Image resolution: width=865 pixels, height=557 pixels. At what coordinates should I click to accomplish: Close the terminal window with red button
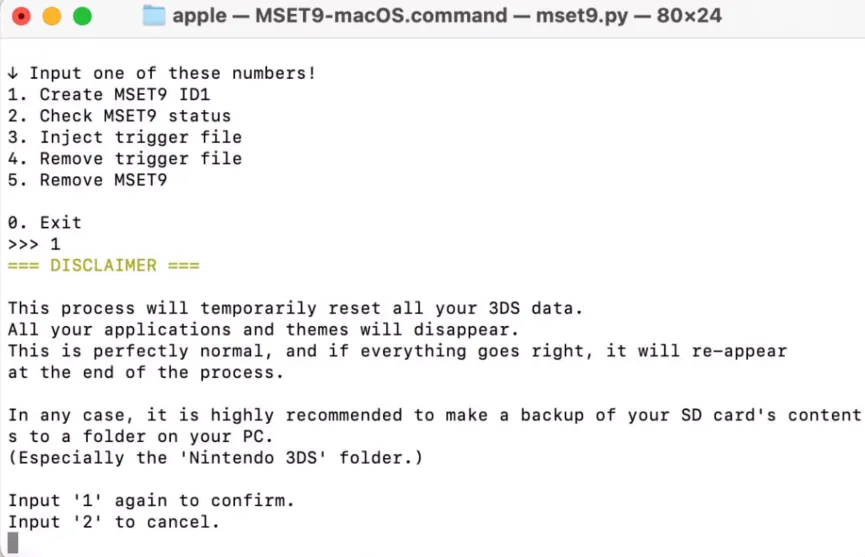(22, 16)
